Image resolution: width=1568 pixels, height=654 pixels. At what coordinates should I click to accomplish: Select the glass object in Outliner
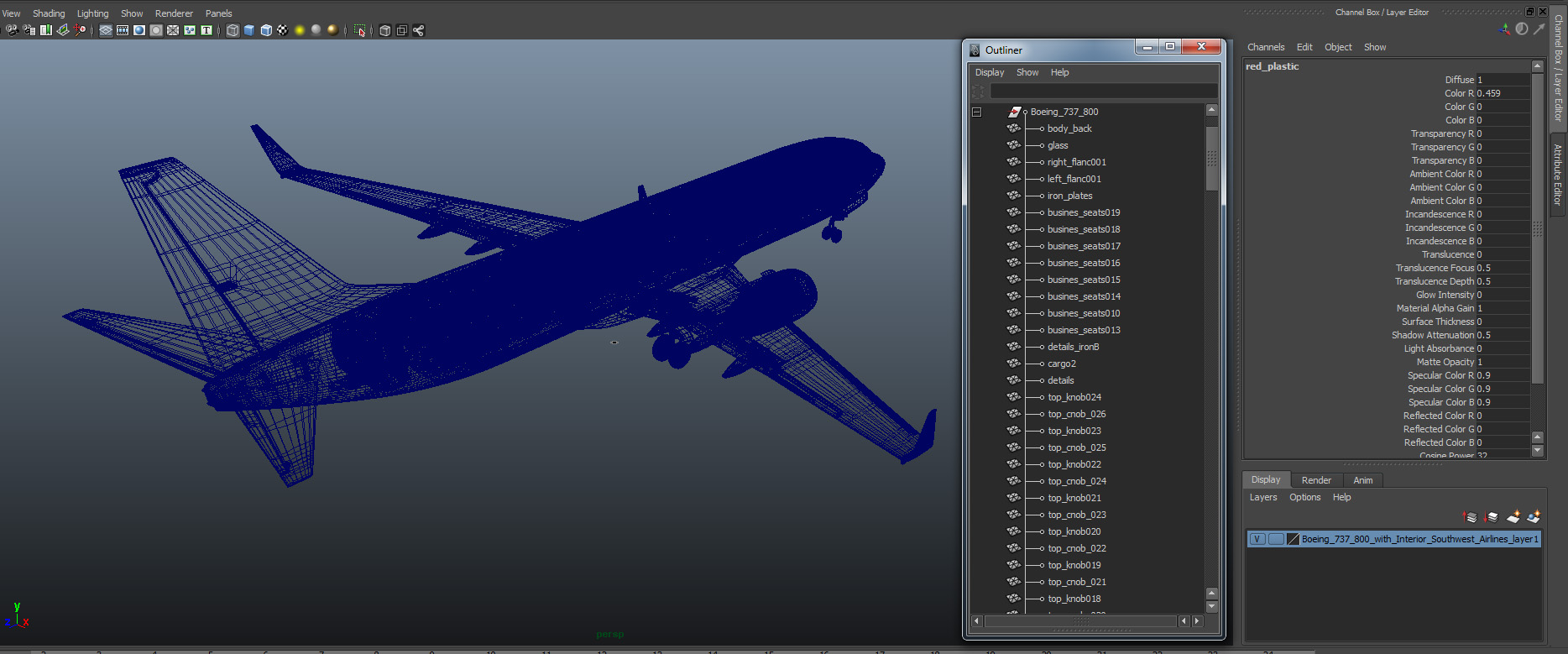tap(1058, 145)
